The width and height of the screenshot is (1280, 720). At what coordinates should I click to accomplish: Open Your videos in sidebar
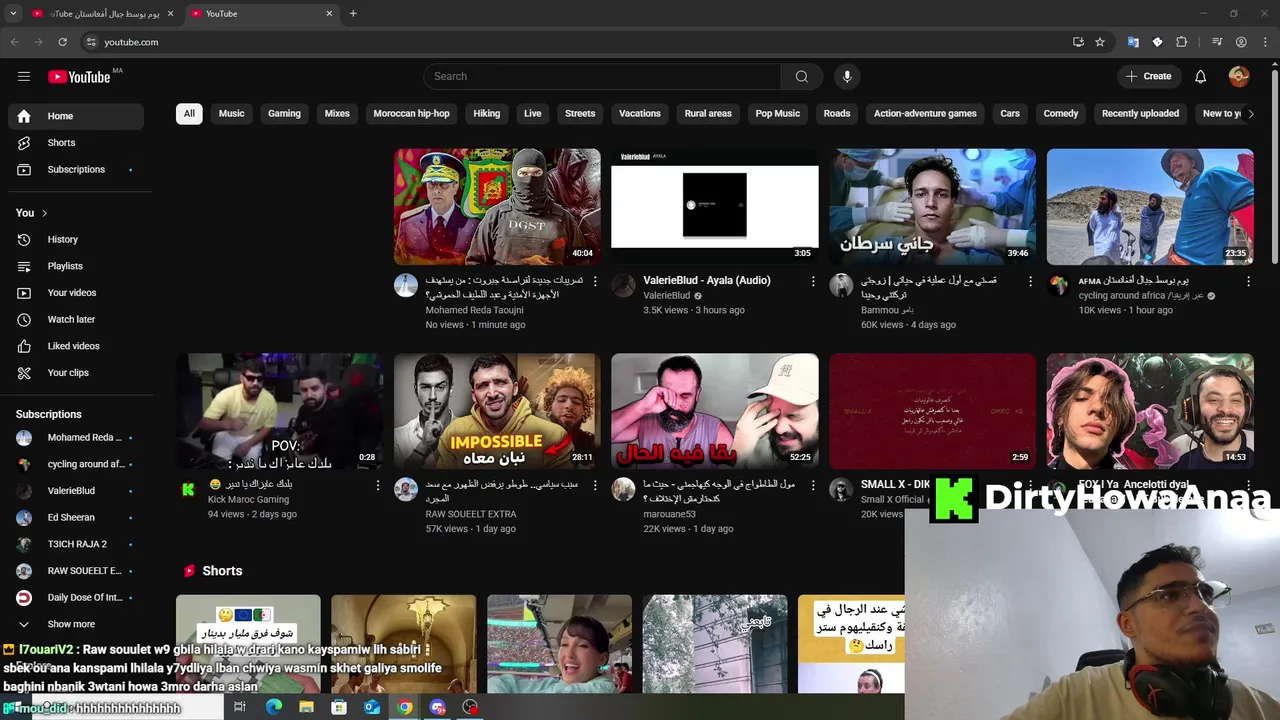click(x=76, y=293)
